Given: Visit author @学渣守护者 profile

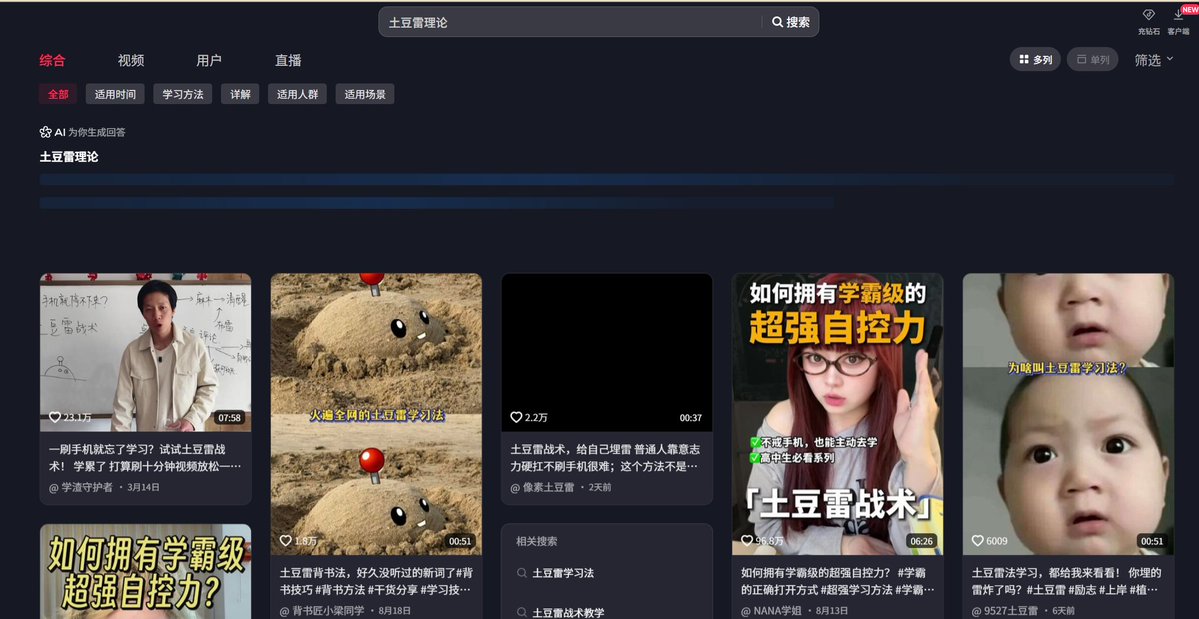Looking at the screenshot, I should [81, 487].
